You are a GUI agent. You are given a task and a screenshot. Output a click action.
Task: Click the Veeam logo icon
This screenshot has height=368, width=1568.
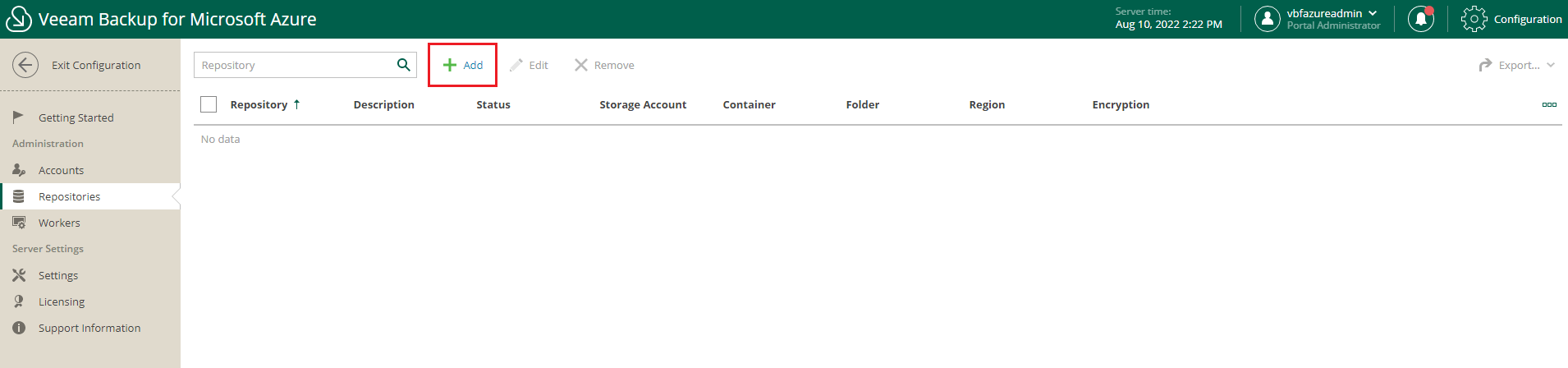[18, 19]
